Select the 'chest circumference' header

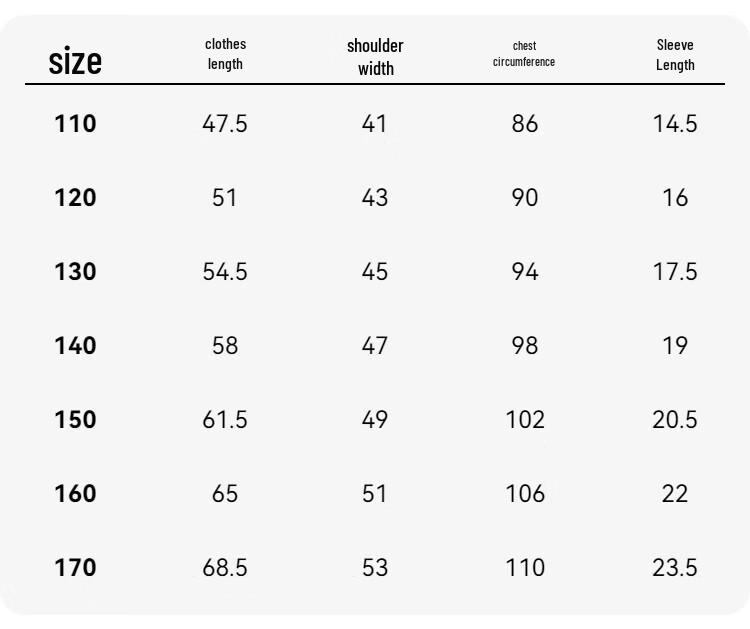pyautogui.click(x=524, y=54)
